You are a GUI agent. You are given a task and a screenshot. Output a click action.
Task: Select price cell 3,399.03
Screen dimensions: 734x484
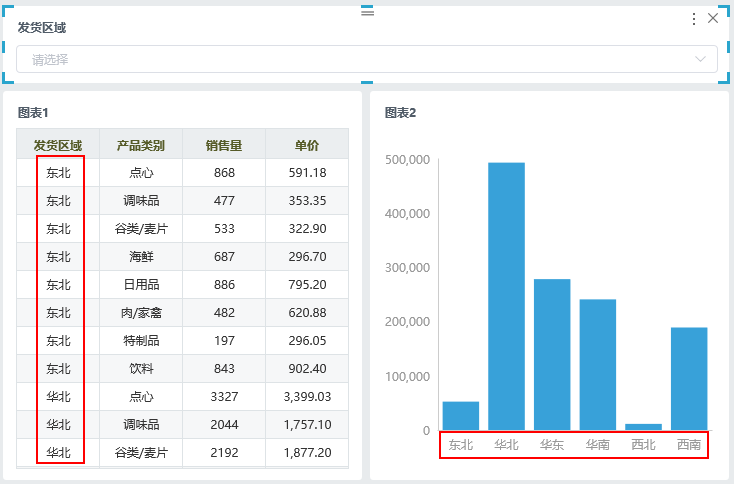click(307, 397)
